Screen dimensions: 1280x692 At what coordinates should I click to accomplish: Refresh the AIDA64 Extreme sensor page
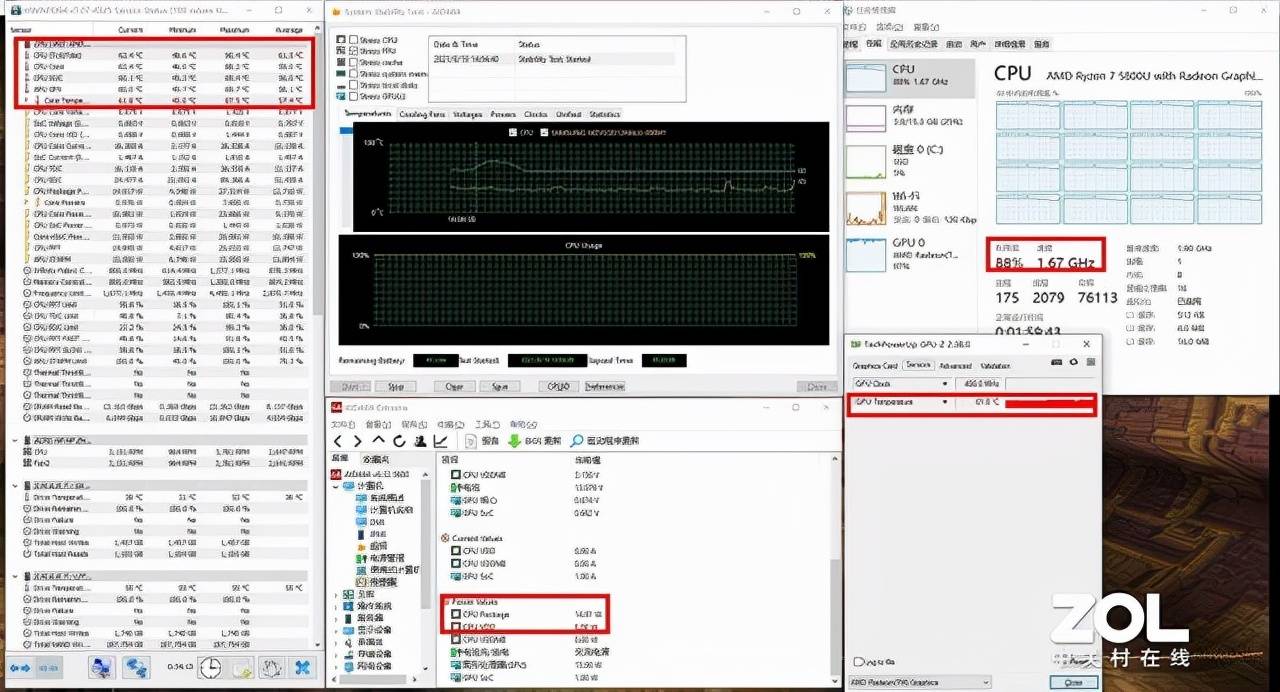click(399, 441)
